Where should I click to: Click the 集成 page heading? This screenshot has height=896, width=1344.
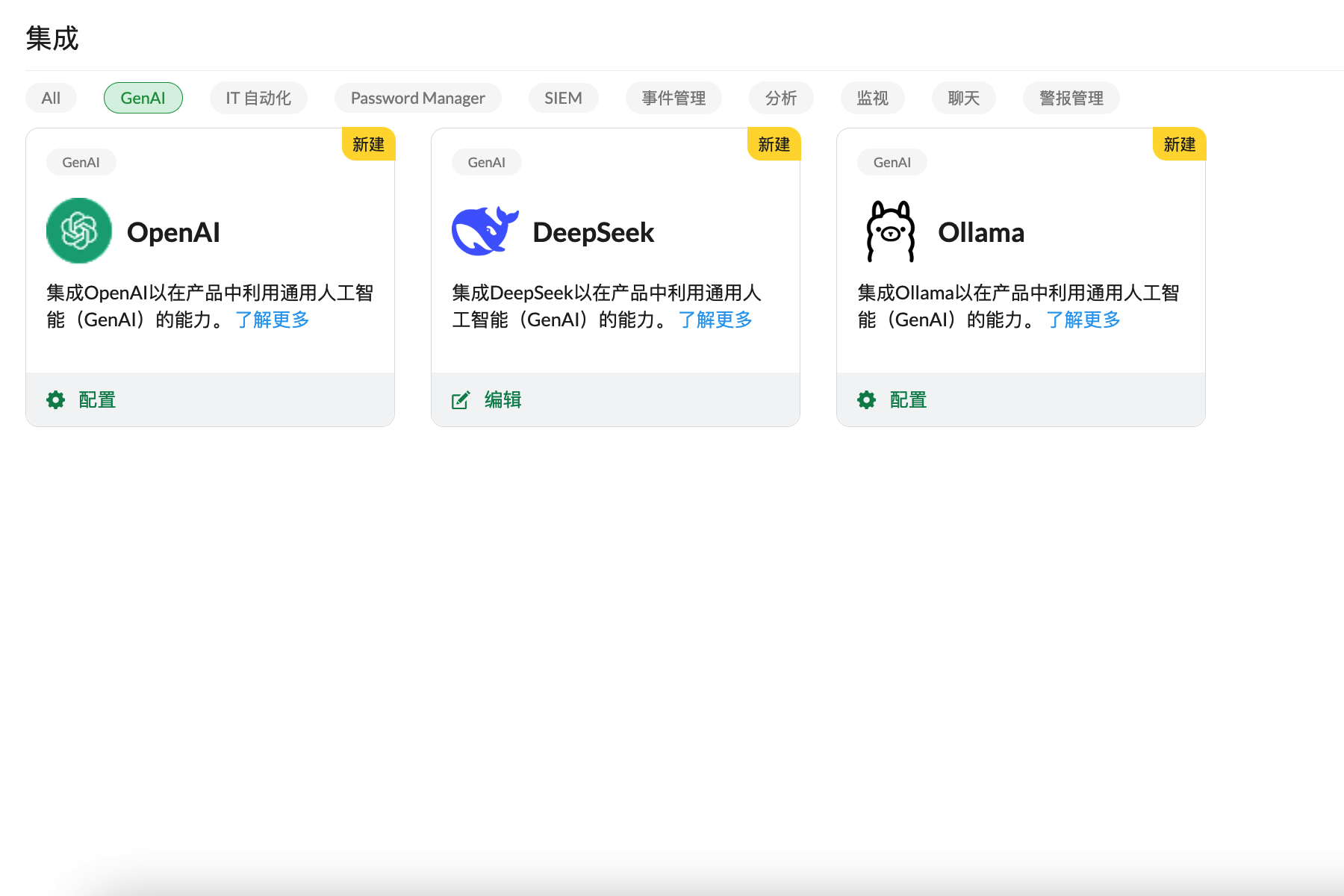click(x=52, y=38)
